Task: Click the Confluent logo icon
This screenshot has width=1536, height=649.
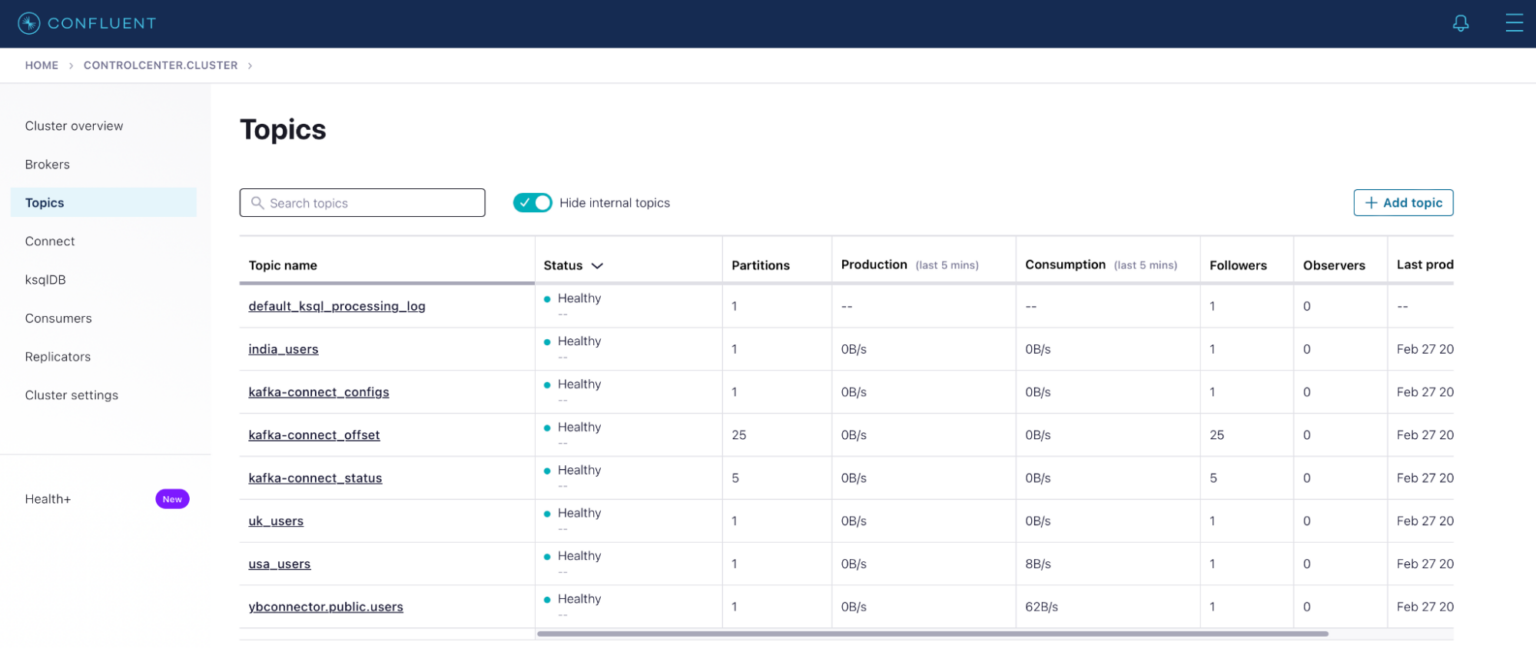Action: pos(29,22)
